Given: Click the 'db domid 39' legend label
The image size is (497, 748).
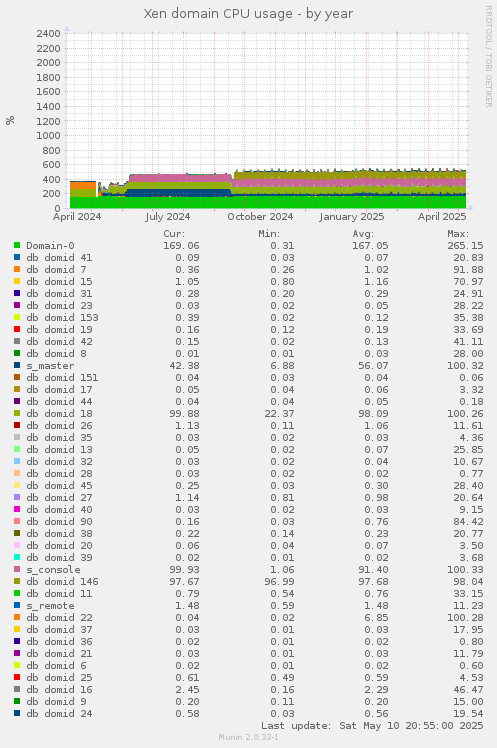Looking at the screenshot, I should point(59,558).
